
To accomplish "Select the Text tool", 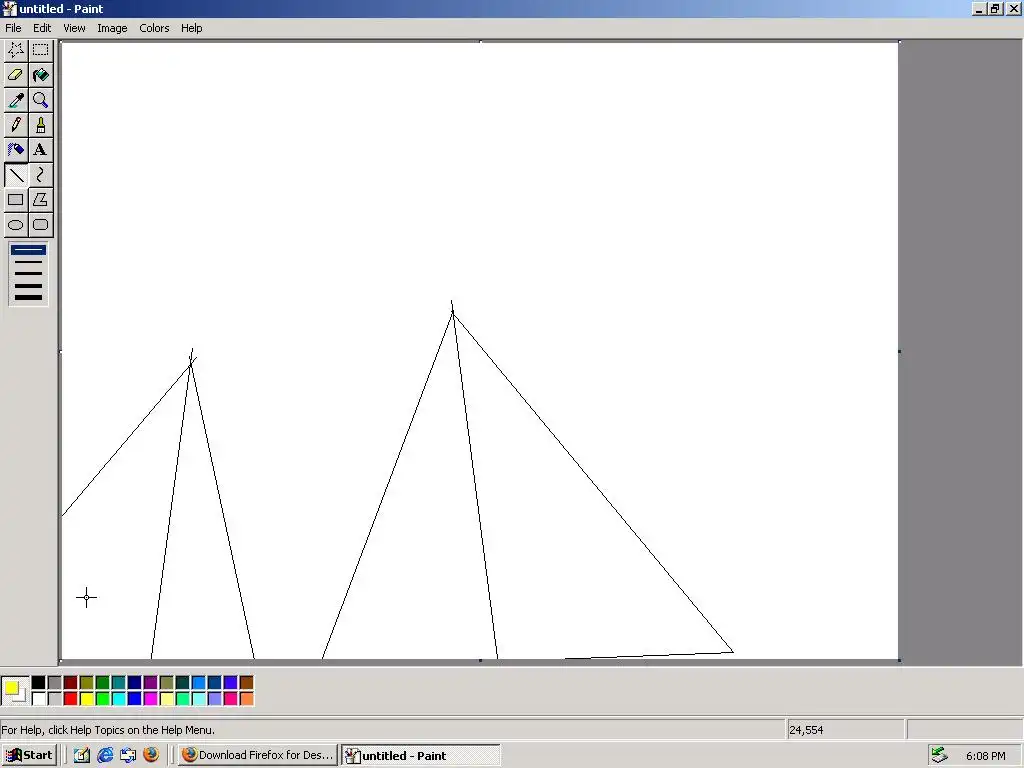I will 40,150.
